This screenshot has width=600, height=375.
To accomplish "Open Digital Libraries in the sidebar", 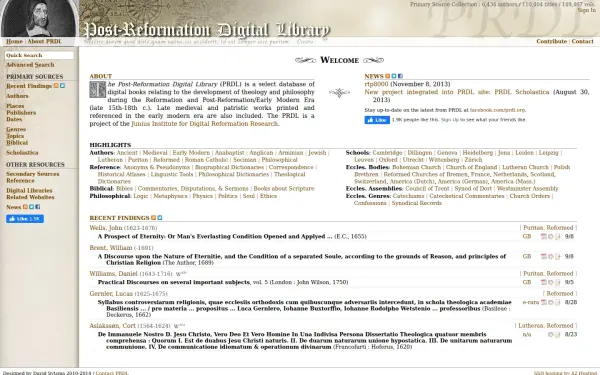I will (29, 190).
